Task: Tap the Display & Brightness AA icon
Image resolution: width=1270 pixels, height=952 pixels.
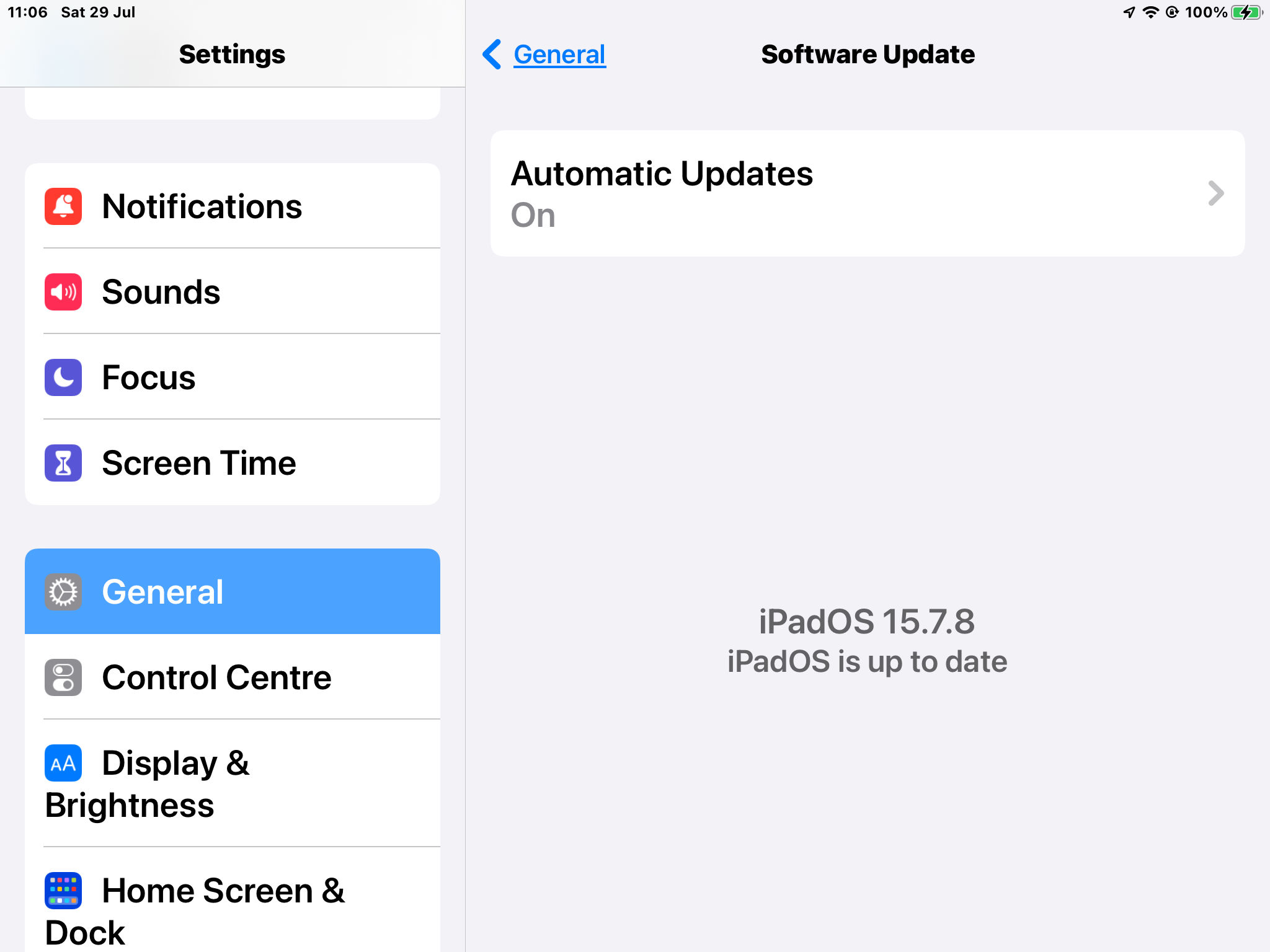Action: (x=63, y=763)
